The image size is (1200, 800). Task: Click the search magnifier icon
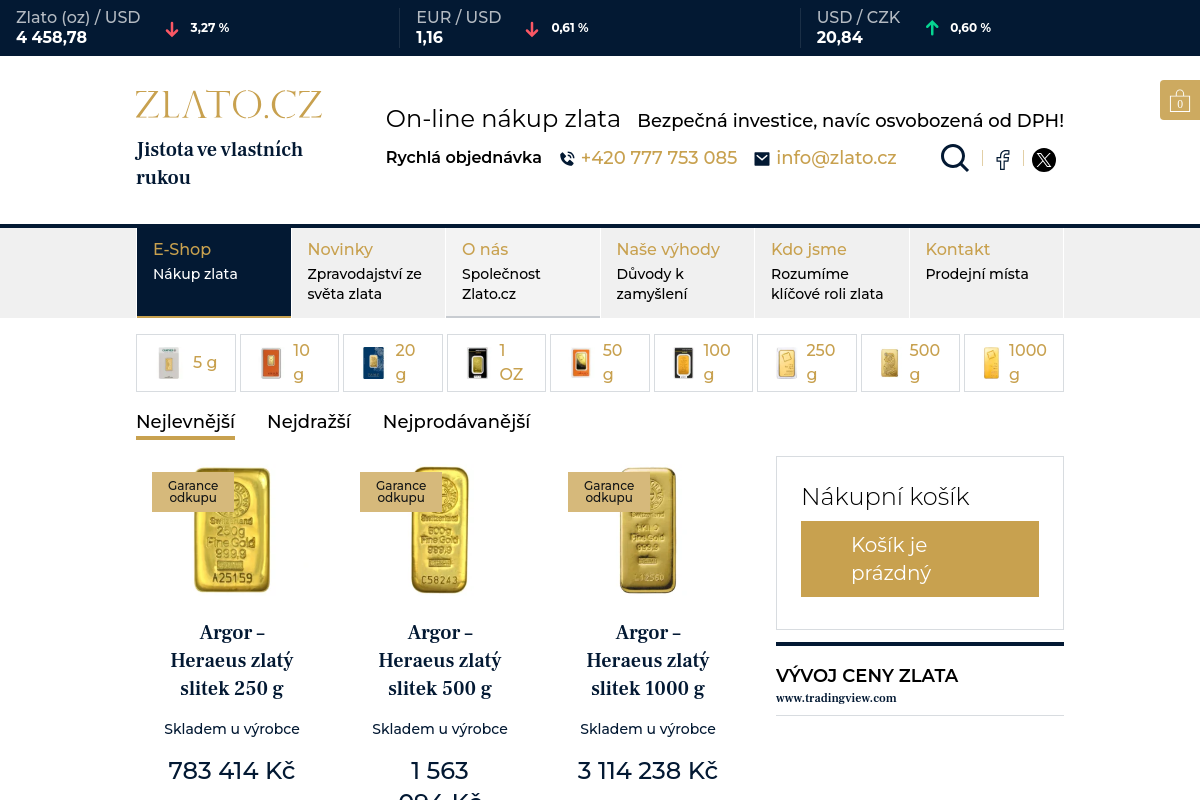click(955, 158)
